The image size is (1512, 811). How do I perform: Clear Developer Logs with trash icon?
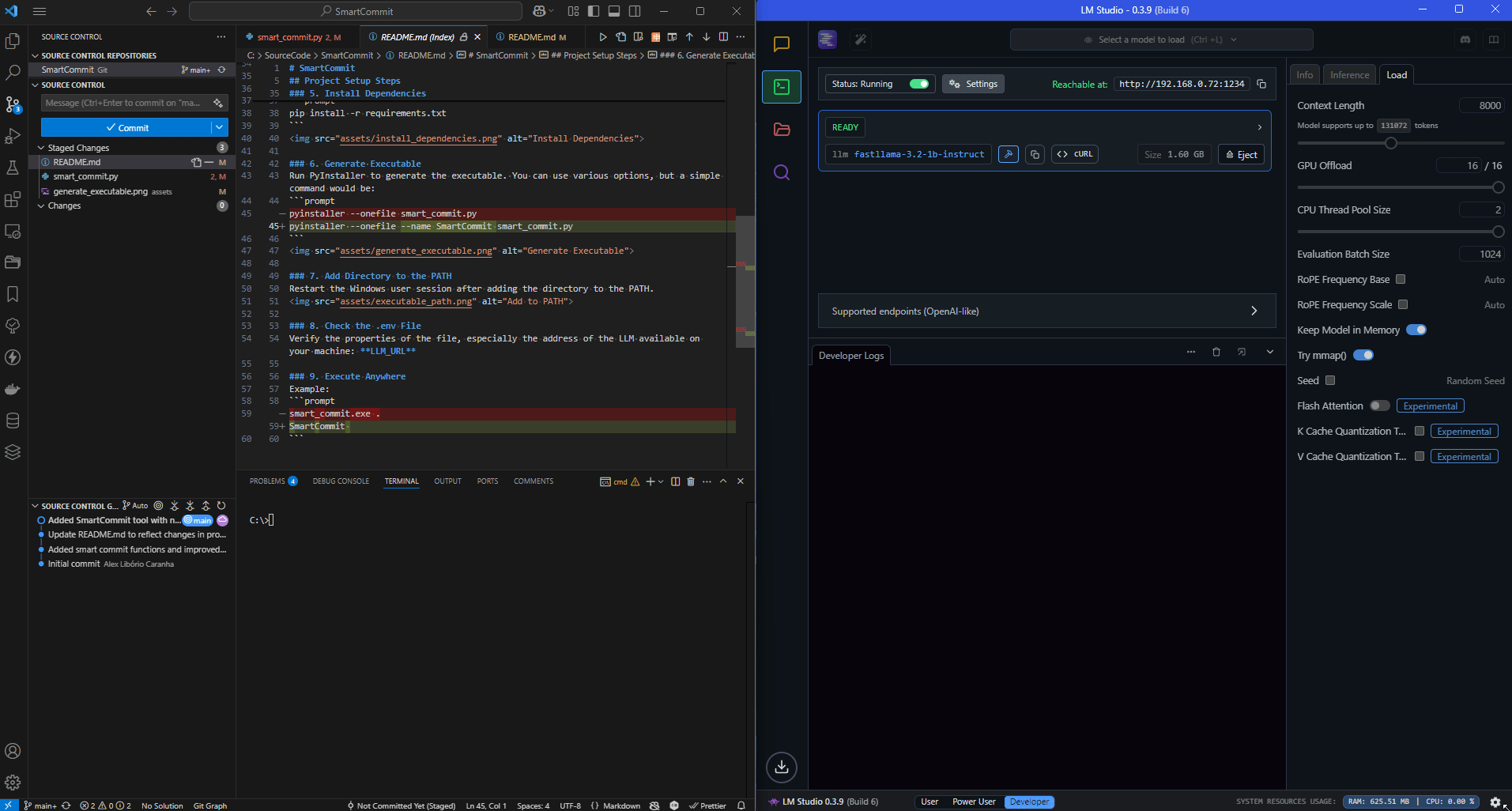tap(1216, 353)
